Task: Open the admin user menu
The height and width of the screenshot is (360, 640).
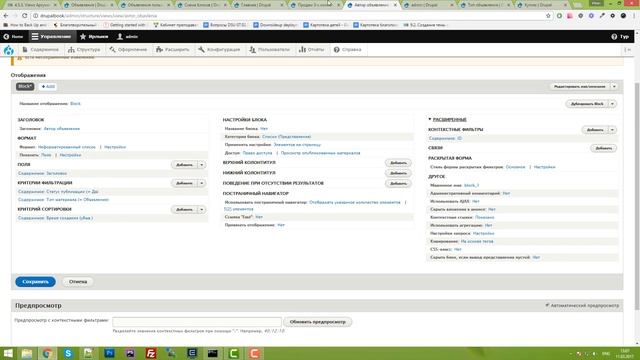Action: coord(127,36)
